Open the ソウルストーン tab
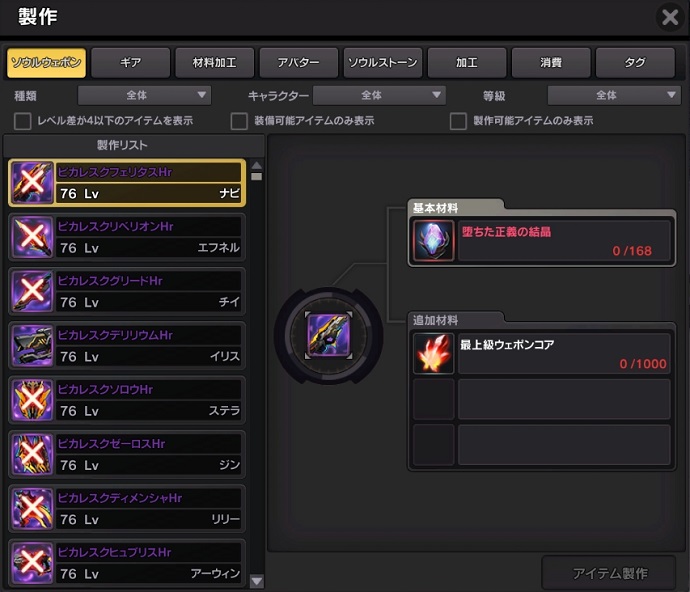690x592 pixels. tap(383, 63)
